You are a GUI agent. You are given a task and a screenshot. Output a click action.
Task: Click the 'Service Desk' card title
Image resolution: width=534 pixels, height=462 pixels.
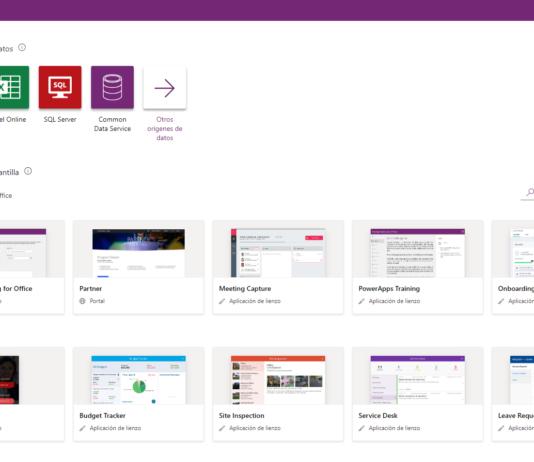378,416
